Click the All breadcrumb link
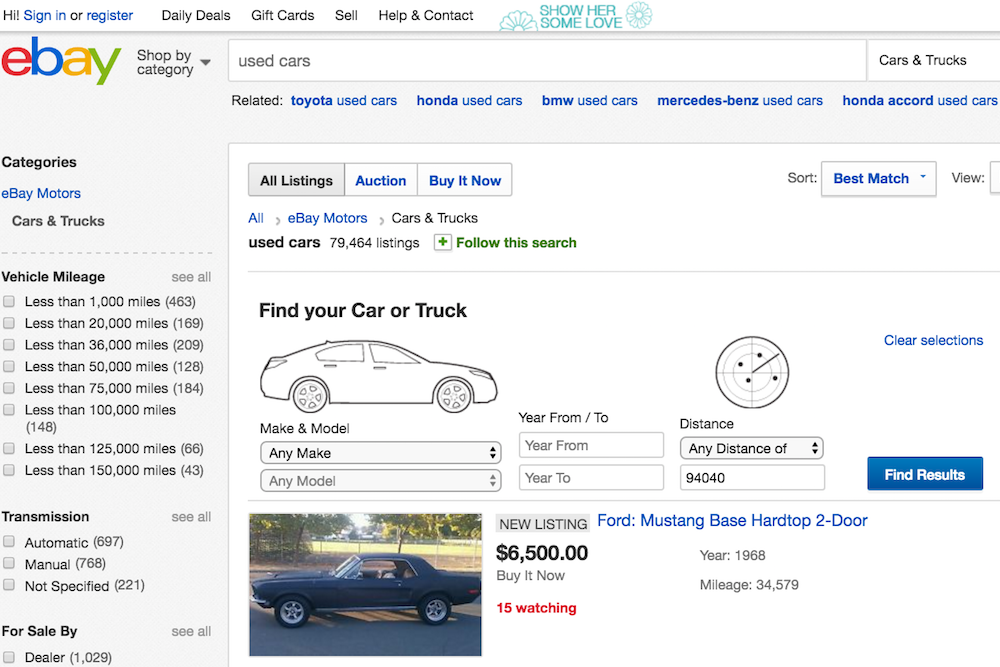Image resolution: width=1000 pixels, height=667 pixels. click(256, 218)
